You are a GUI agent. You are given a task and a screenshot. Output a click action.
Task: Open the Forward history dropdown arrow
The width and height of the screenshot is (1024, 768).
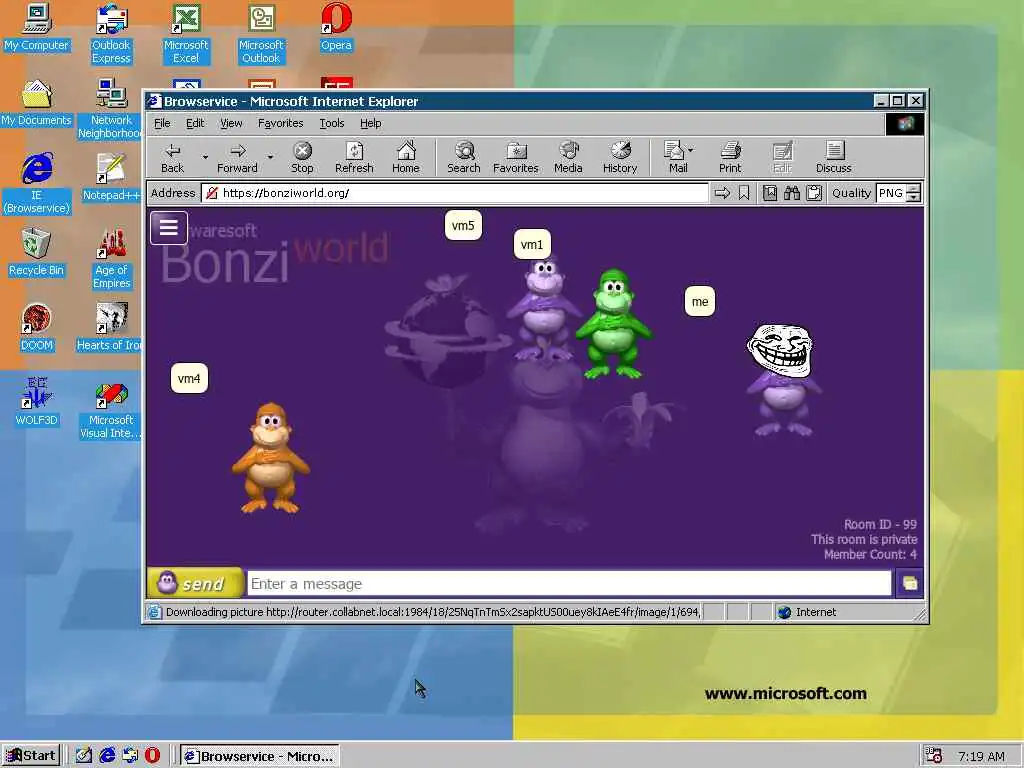pos(270,157)
